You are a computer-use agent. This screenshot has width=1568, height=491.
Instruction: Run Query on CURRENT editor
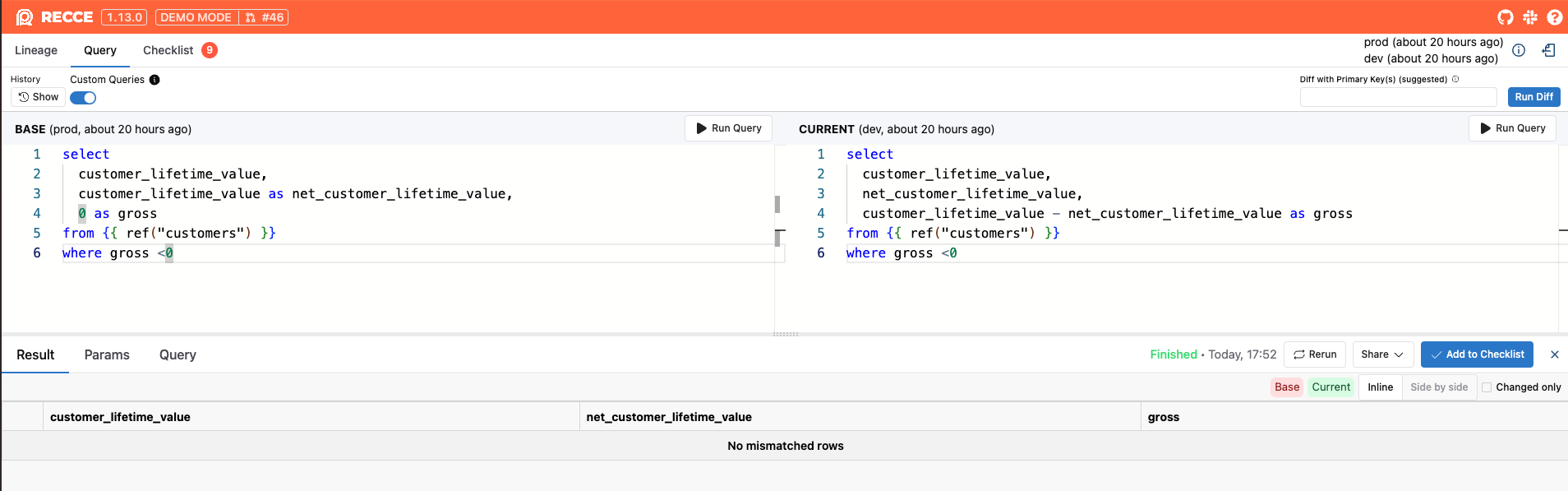1512,128
